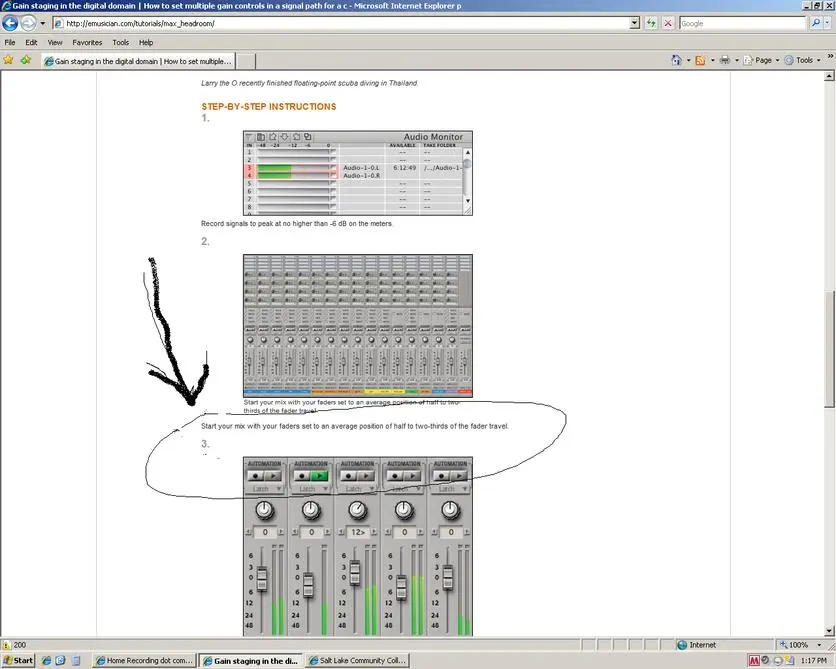Open the Favorites menu
This screenshot has height=669, width=836.
tap(87, 43)
